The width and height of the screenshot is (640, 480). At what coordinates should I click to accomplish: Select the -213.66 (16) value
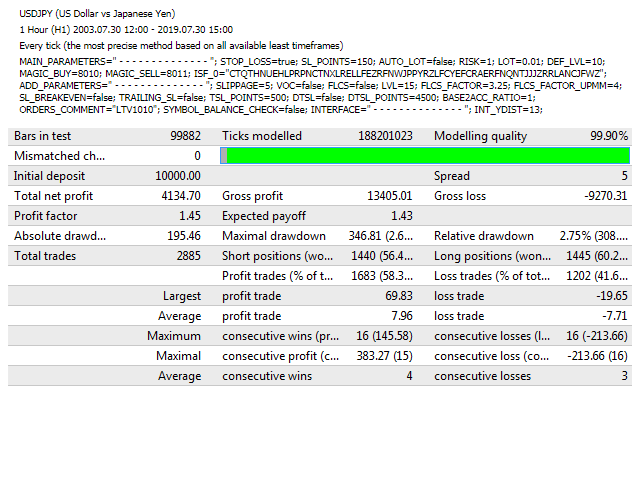click(x=598, y=356)
